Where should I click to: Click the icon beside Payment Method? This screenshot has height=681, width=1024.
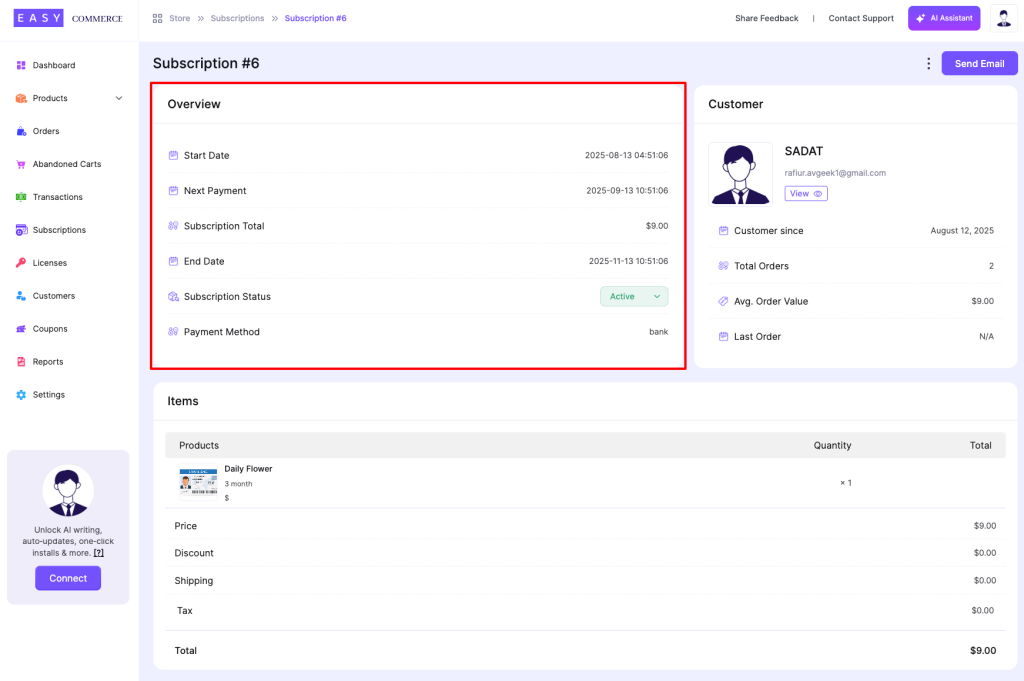(x=173, y=332)
